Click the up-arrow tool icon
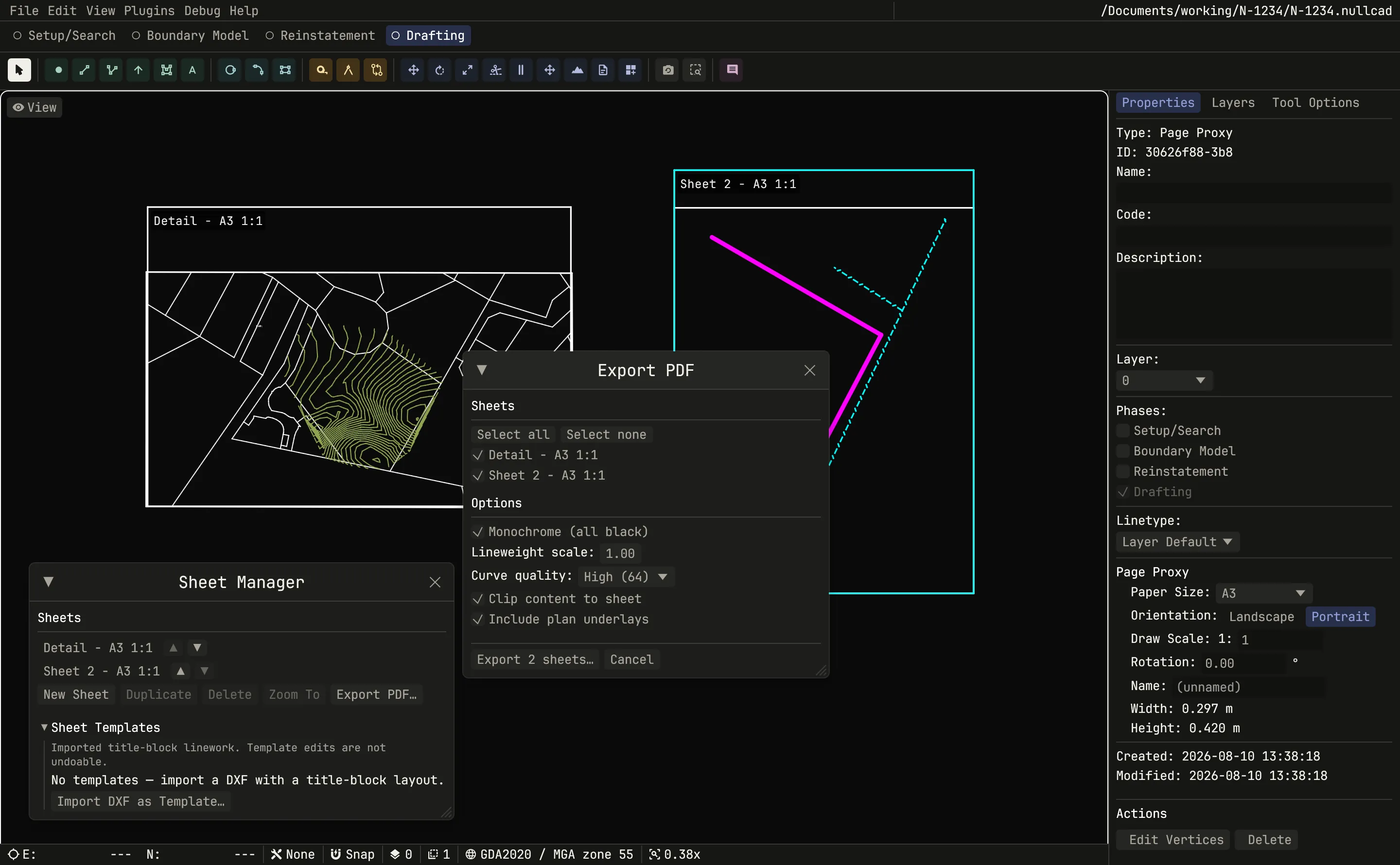The image size is (1400, 865). (x=139, y=70)
